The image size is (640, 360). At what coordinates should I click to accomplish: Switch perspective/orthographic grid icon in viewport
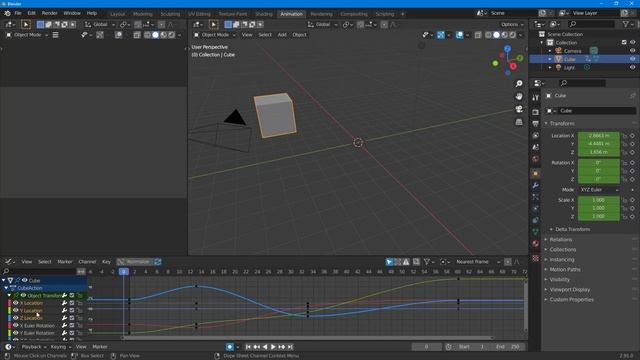(x=519, y=122)
